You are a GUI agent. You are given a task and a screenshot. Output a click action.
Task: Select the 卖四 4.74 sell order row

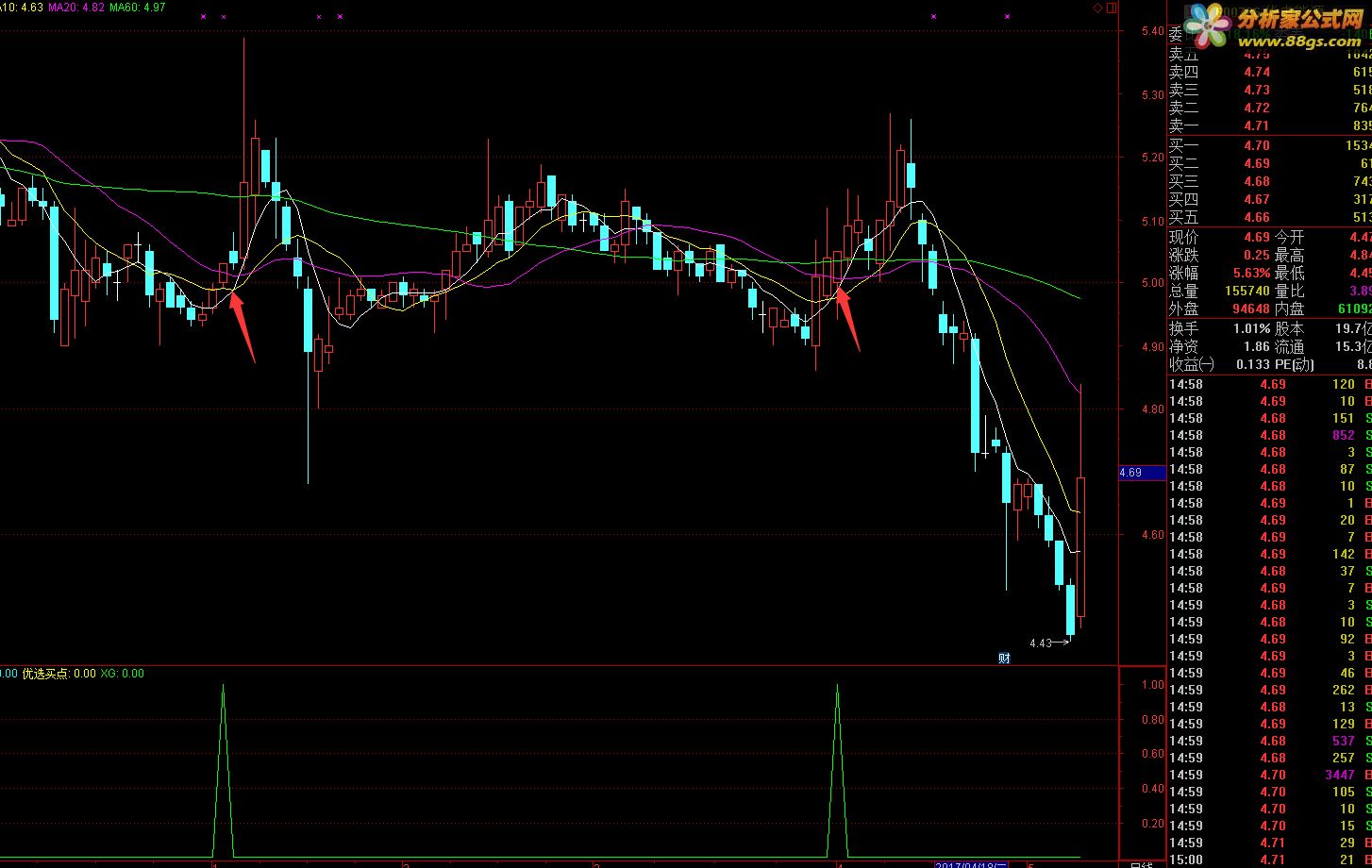click(x=1270, y=72)
